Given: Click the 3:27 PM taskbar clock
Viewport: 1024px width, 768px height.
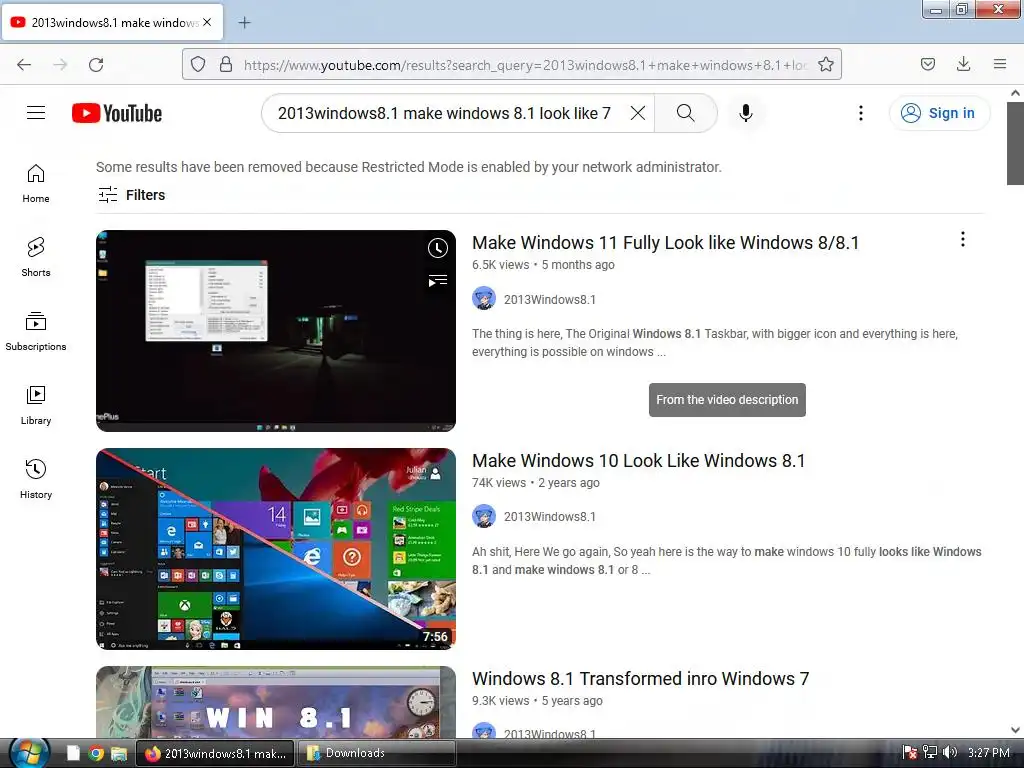Looking at the screenshot, I should point(989,753).
